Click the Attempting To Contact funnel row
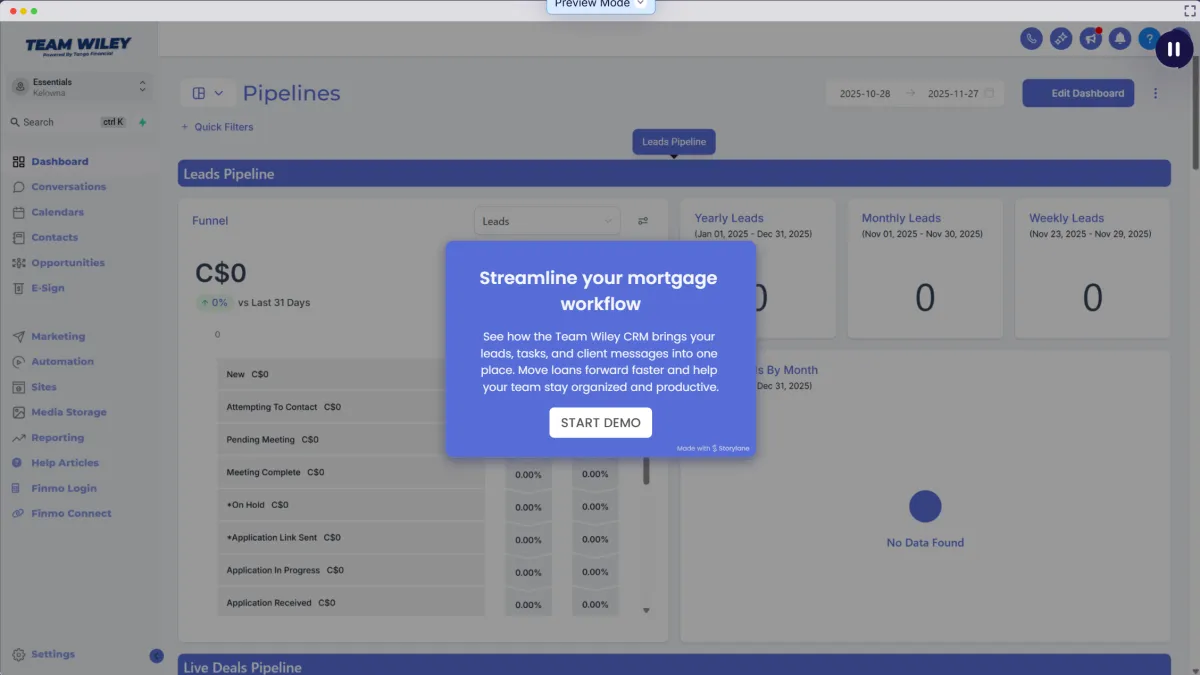1200x675 pixels. click(x=351, y=407)
